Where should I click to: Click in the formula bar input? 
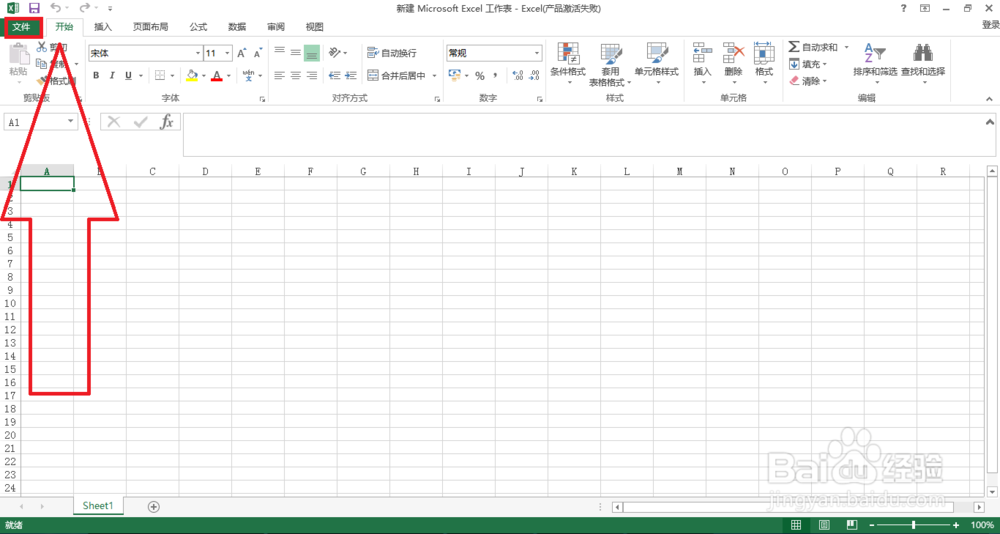coord(583,135)
